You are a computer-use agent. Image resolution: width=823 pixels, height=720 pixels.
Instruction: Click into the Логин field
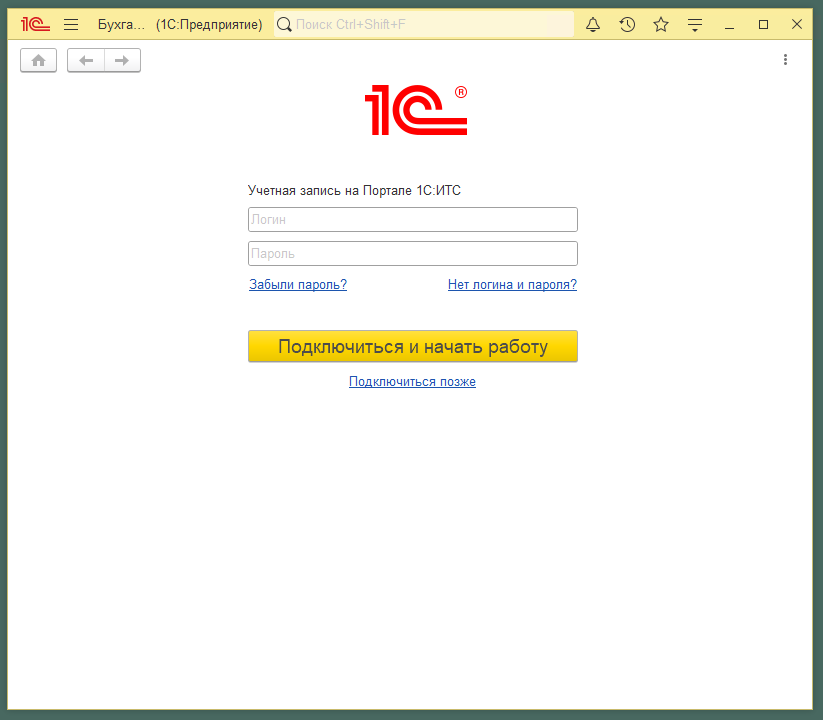click(413, 219)
